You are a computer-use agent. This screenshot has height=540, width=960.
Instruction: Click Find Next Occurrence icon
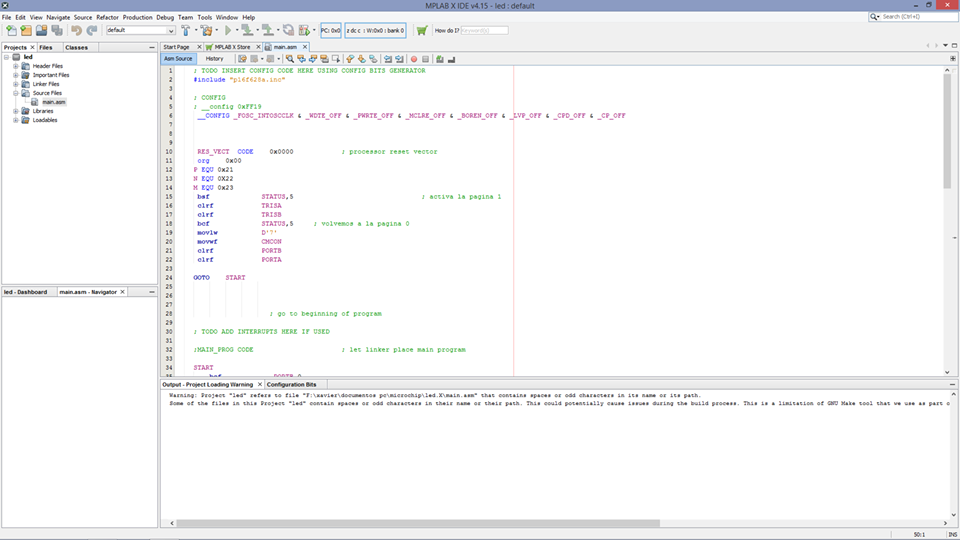coord(313,59)
